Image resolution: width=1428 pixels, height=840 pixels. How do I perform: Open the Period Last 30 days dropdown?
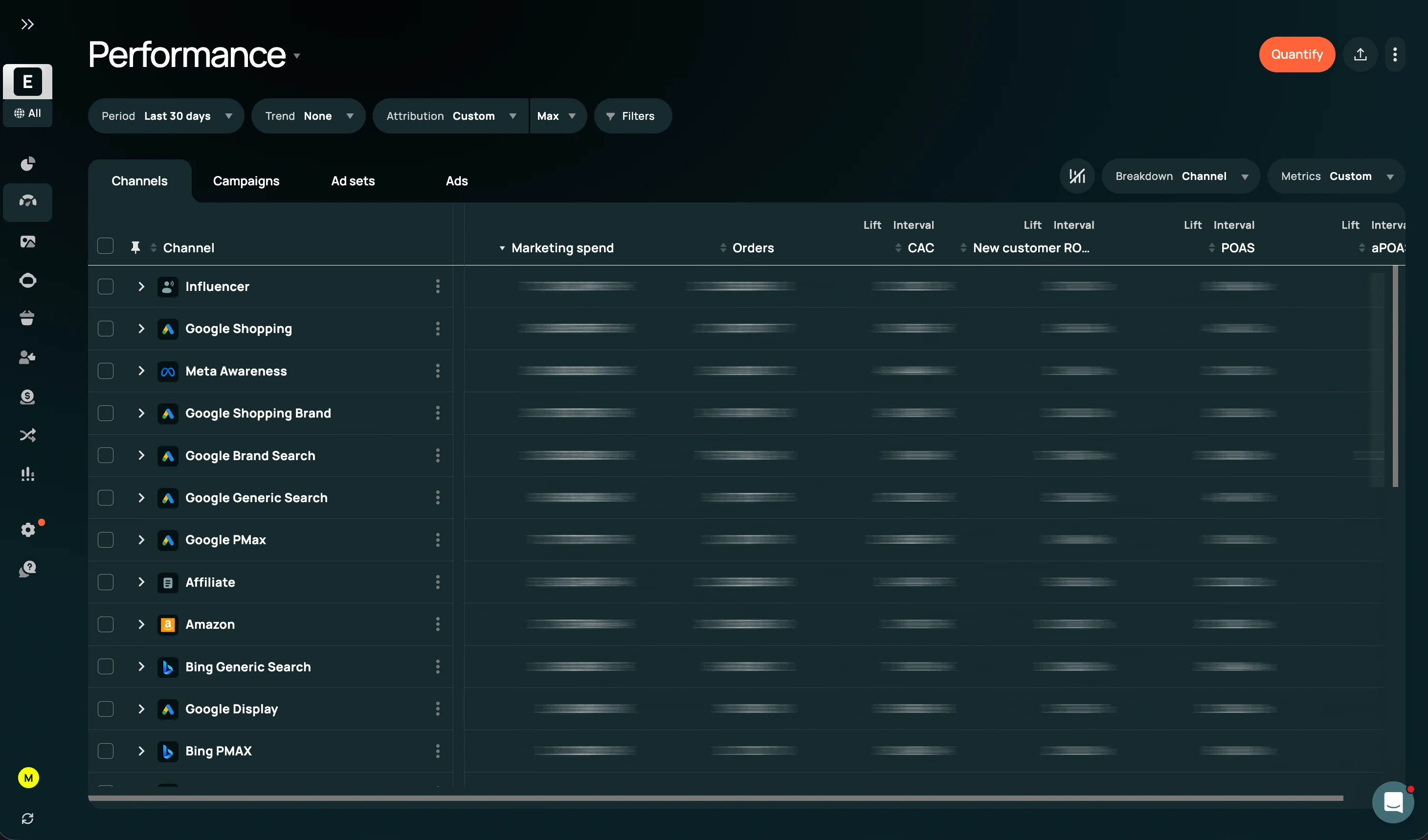coord(166,116)
